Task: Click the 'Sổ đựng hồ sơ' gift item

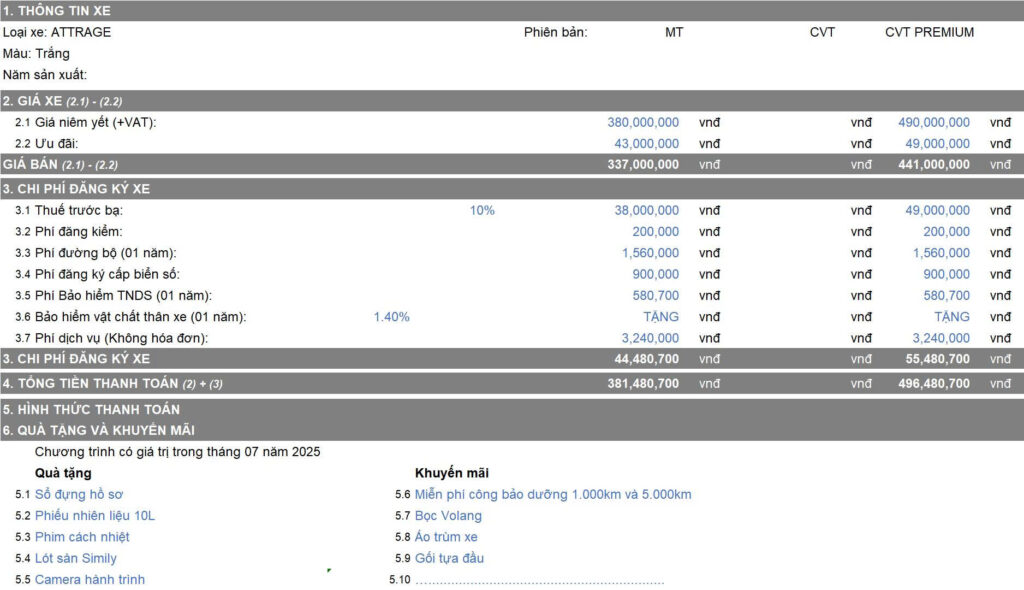Action: [79, 494]
